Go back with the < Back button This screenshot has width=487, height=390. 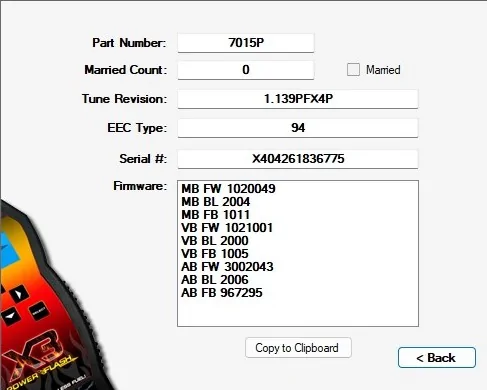tap(437, 358)
